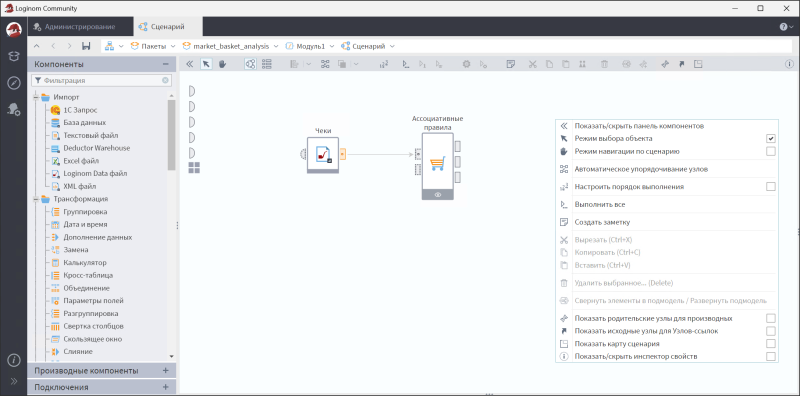The image size is (800, 396).
Task: Toggle the Режим выбора объекта checkbox
Action: (770, 138)
